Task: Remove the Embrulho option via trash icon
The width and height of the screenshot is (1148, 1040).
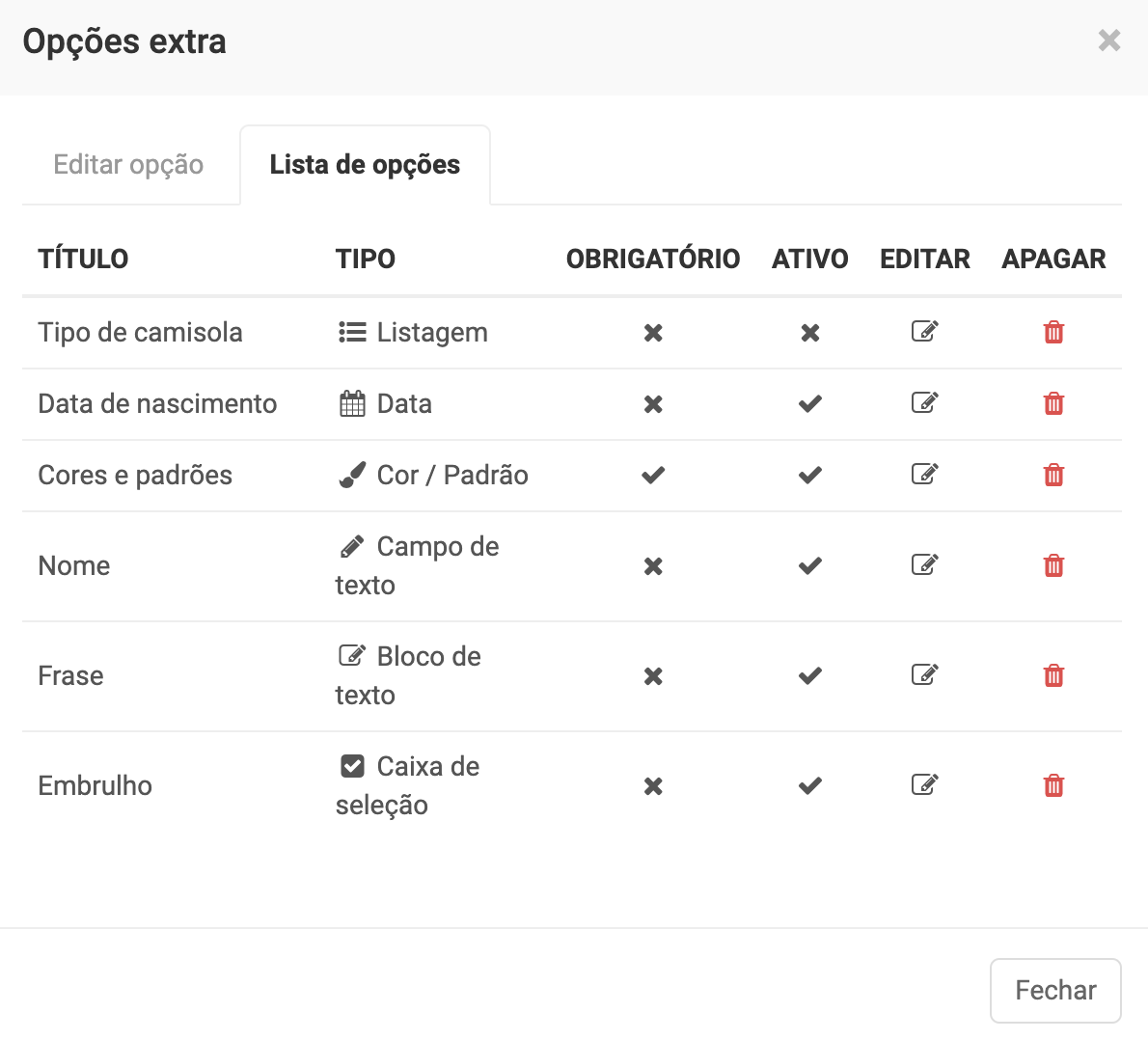Action: pos(1053,785)
